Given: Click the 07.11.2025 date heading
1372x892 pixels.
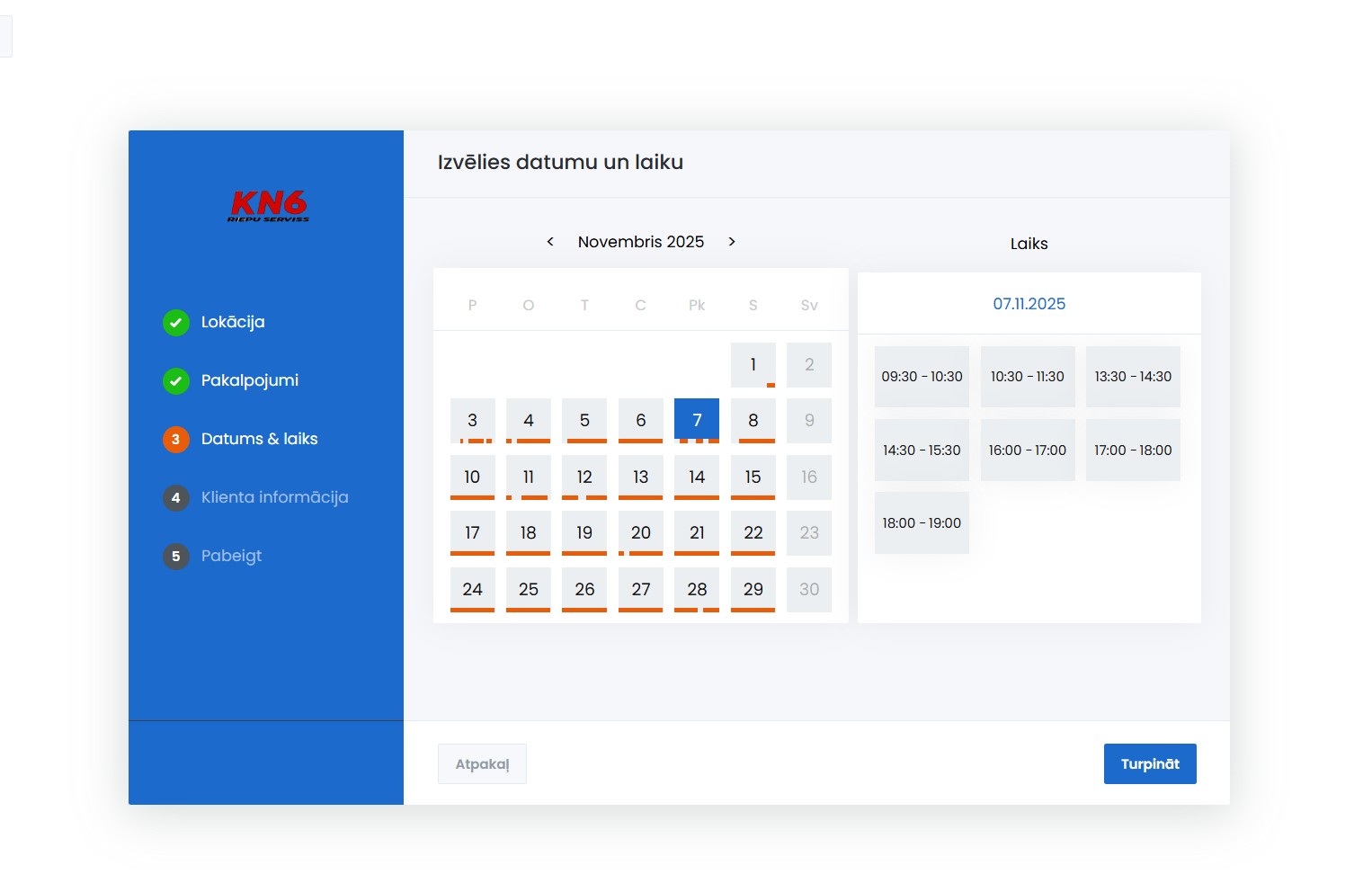Looking at the screenshot, I should [x=1029, y=304].
